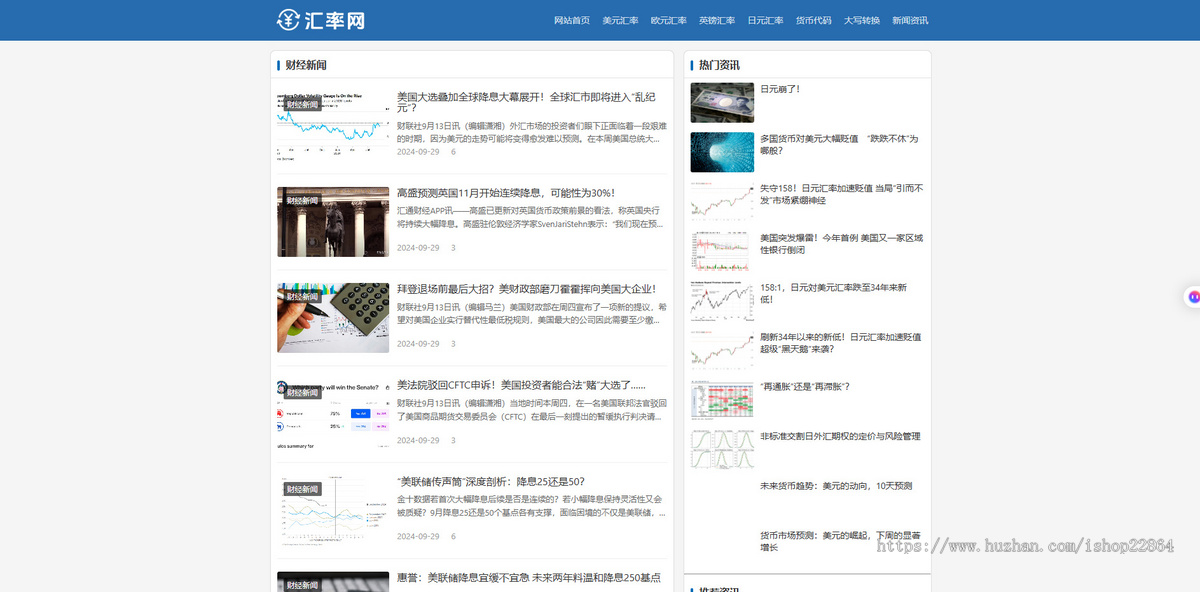Click candlestick thumbnail beside 158:1 article
Image resolution: width=1200 pixels, height=592 pixels.
pos(722,300)
